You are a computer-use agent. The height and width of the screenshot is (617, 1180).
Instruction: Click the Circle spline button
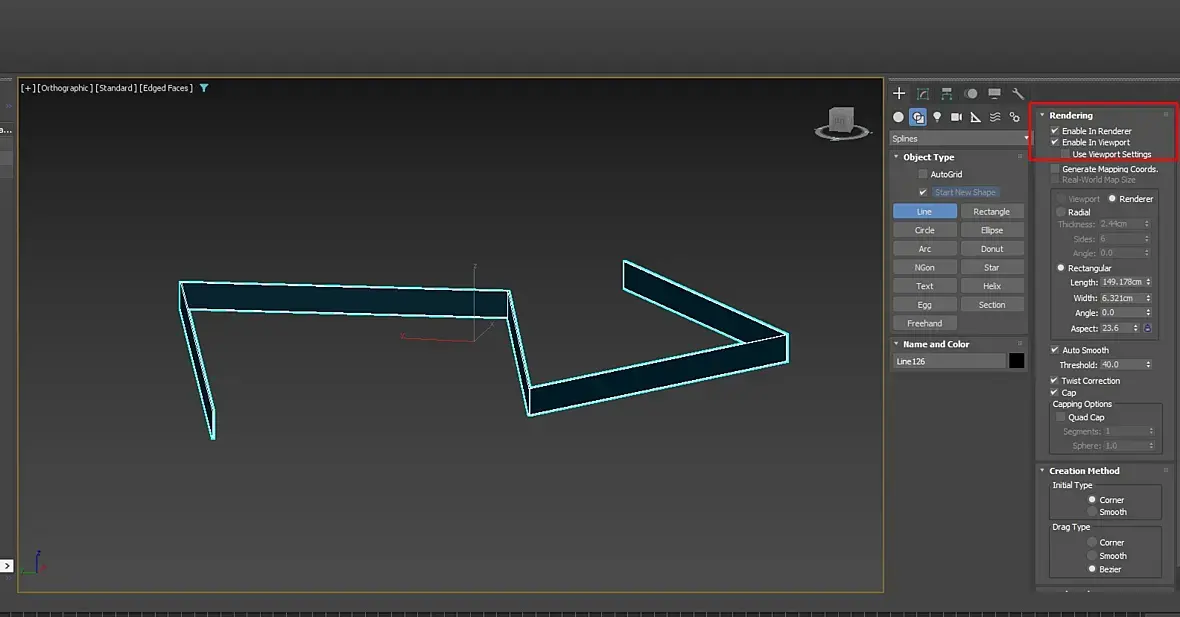coord(925,230)
